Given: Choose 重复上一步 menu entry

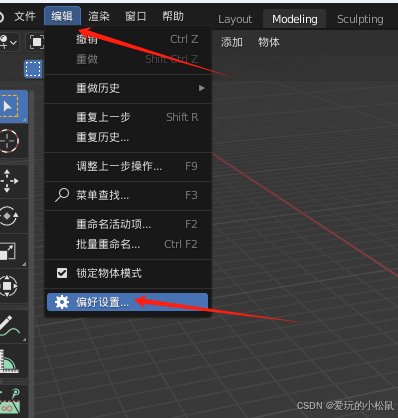Looking at the screenshot, I should (x=128, y=117).
